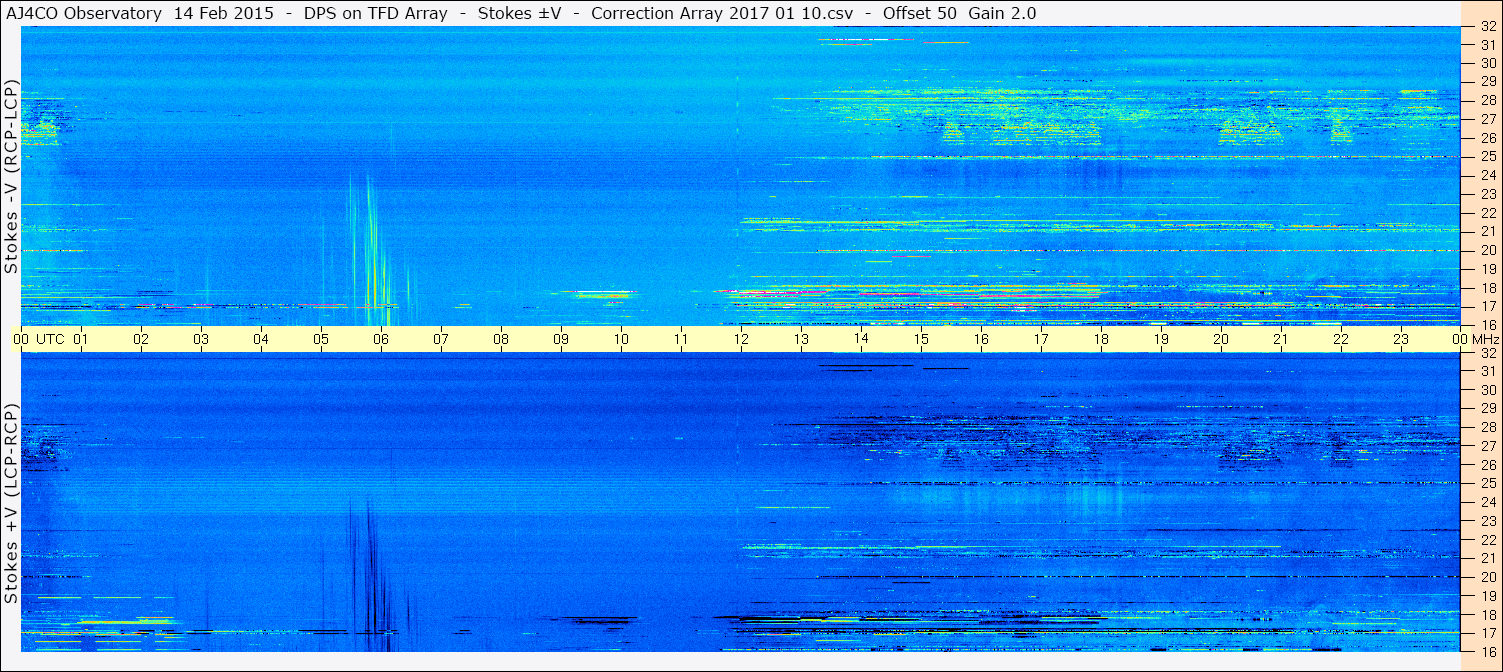Click the "14 Feb 2015" date in title
This screenshot has width=1503, height=672.
[x=222, y=13]
